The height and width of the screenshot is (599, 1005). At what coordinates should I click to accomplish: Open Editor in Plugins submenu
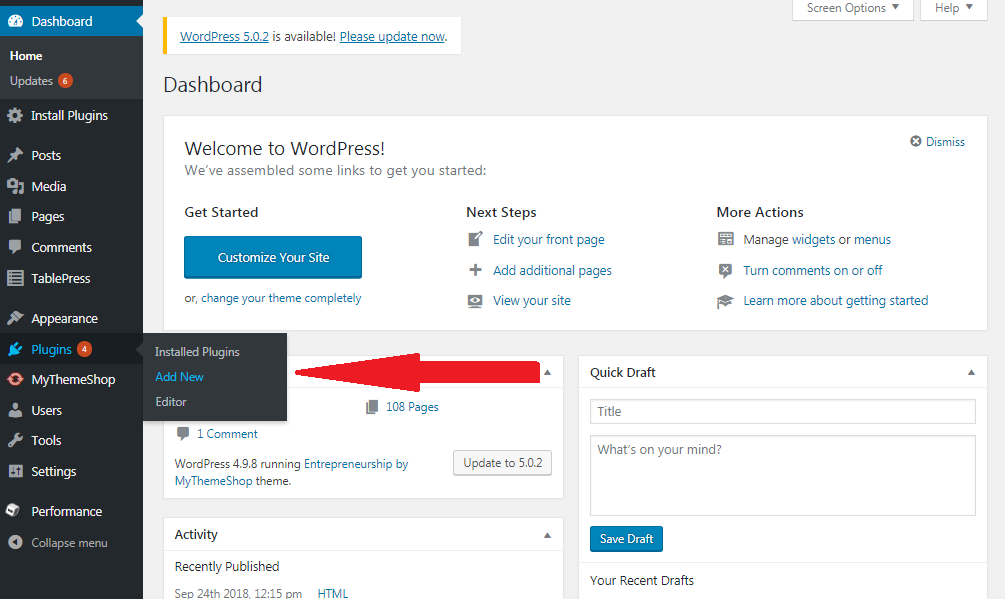coord(170,402)
